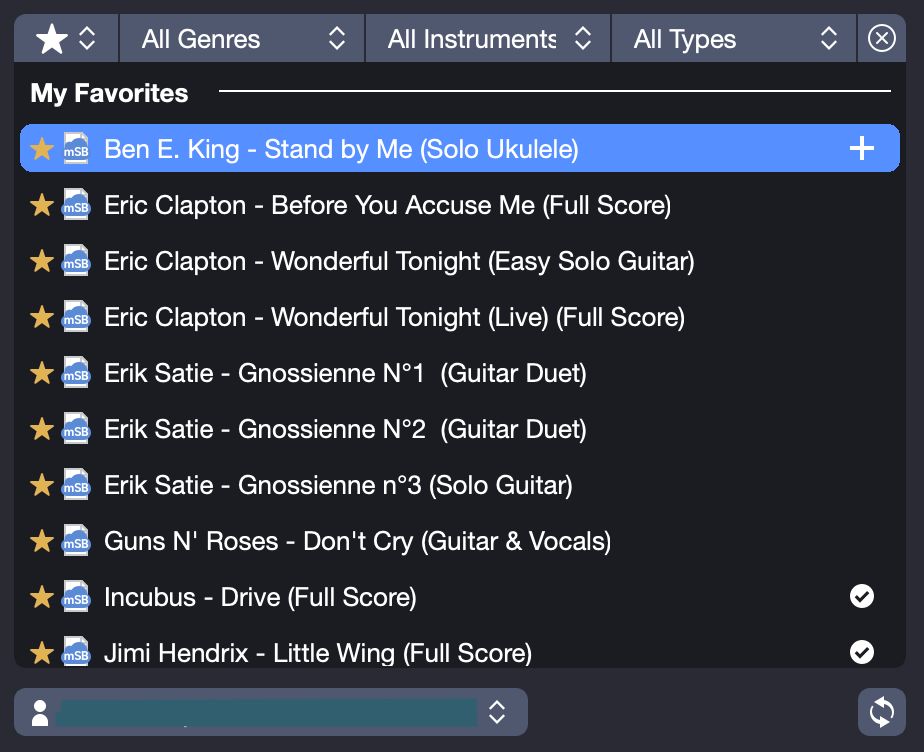This screenshot has height=752, width=924.
Task: Unfavorite Ben E. King Stand by Me star
Action: tap(42, 149)
